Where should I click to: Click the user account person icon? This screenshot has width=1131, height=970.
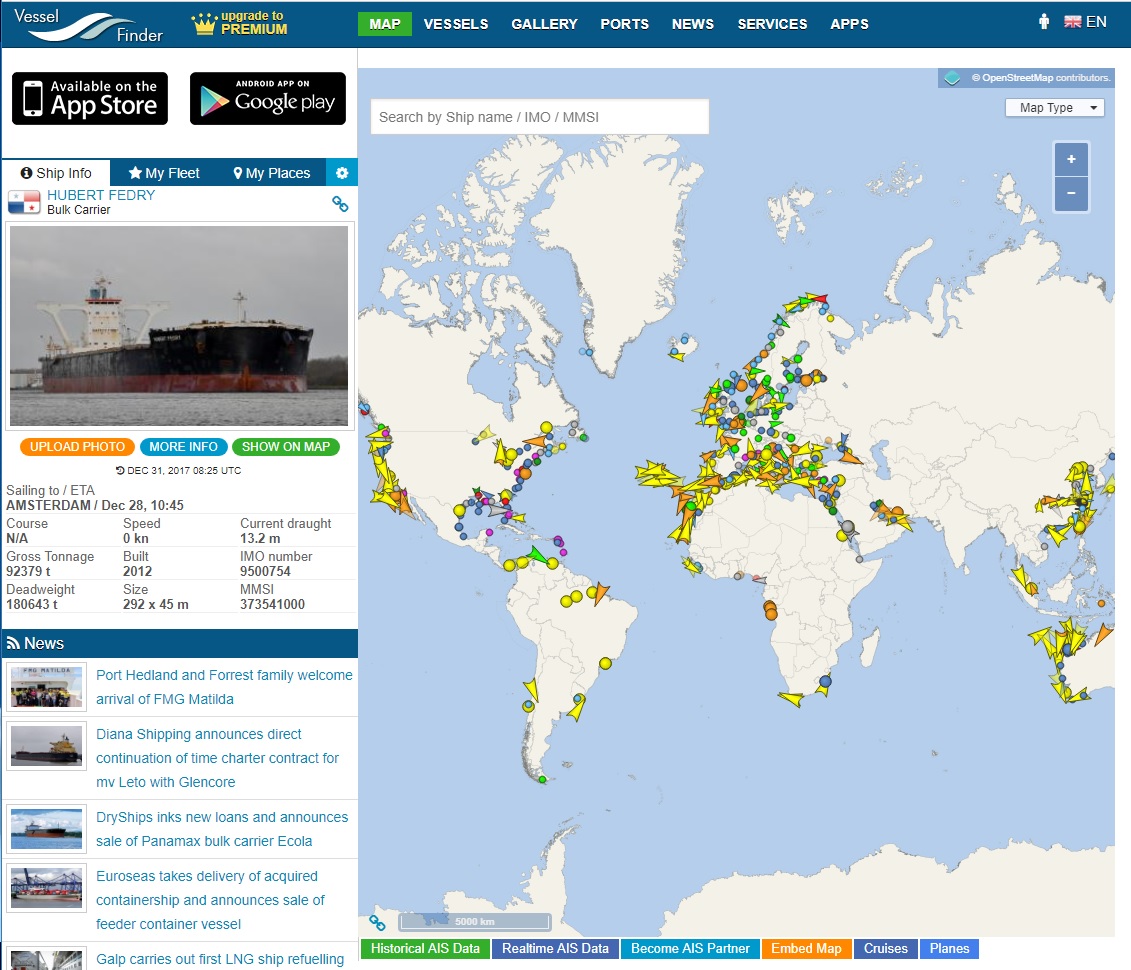[x=1044, y=22]
